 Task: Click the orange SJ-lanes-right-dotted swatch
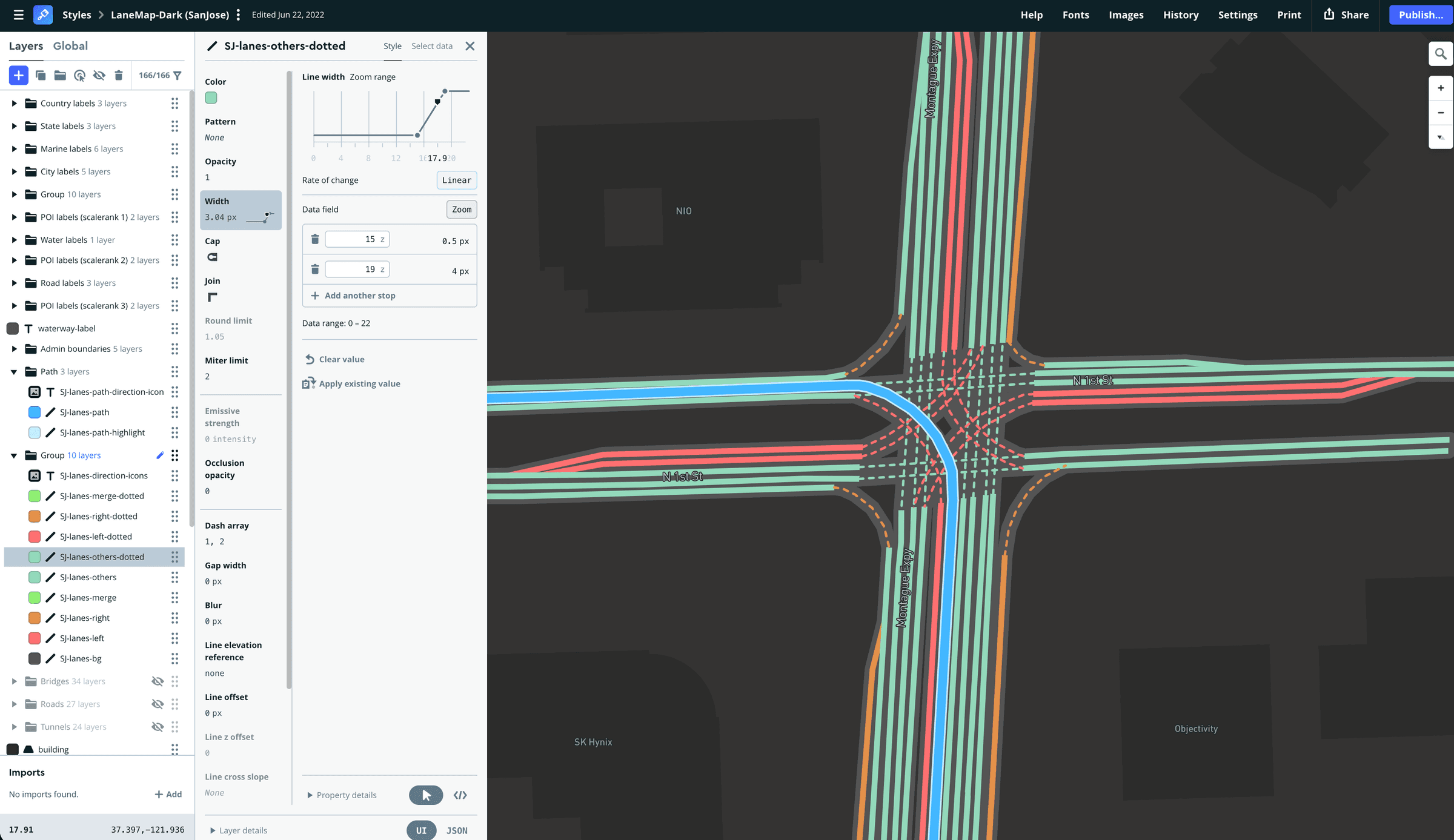tap(35, 517)
